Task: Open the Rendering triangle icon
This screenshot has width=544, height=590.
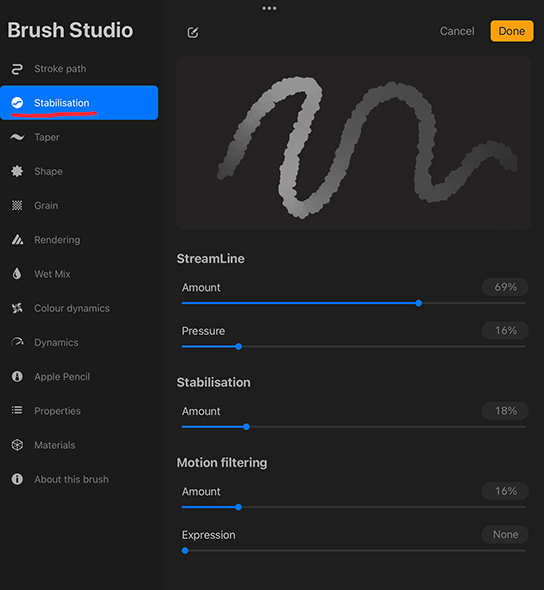Action: 17,240
